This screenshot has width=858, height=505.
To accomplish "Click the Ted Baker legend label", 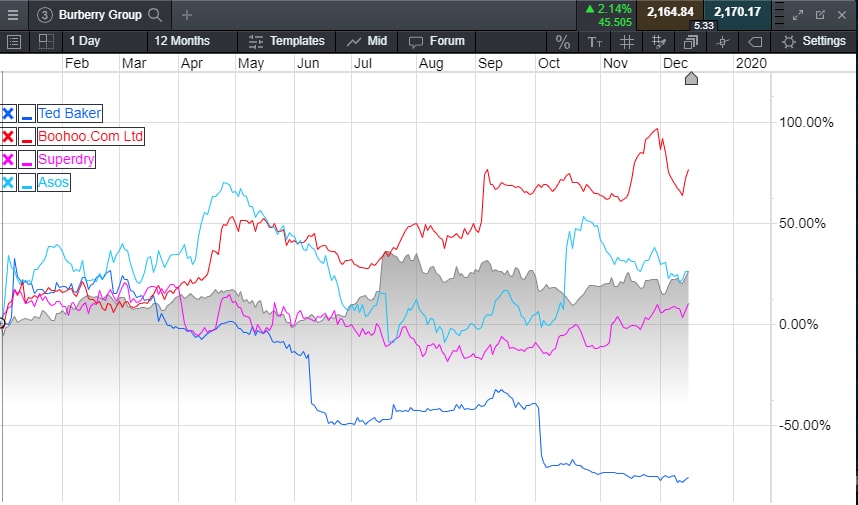I will [x=69, y=113].
